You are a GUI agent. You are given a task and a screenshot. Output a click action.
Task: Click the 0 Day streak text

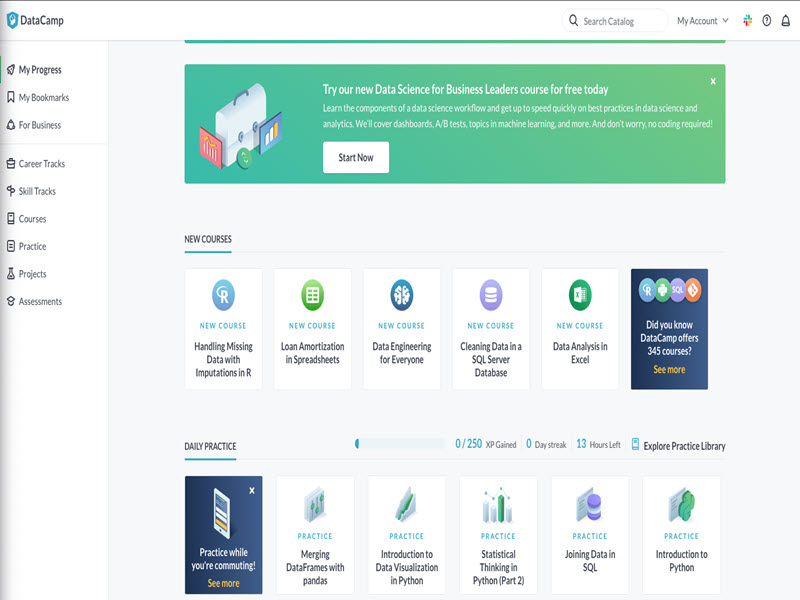(546, 444)
